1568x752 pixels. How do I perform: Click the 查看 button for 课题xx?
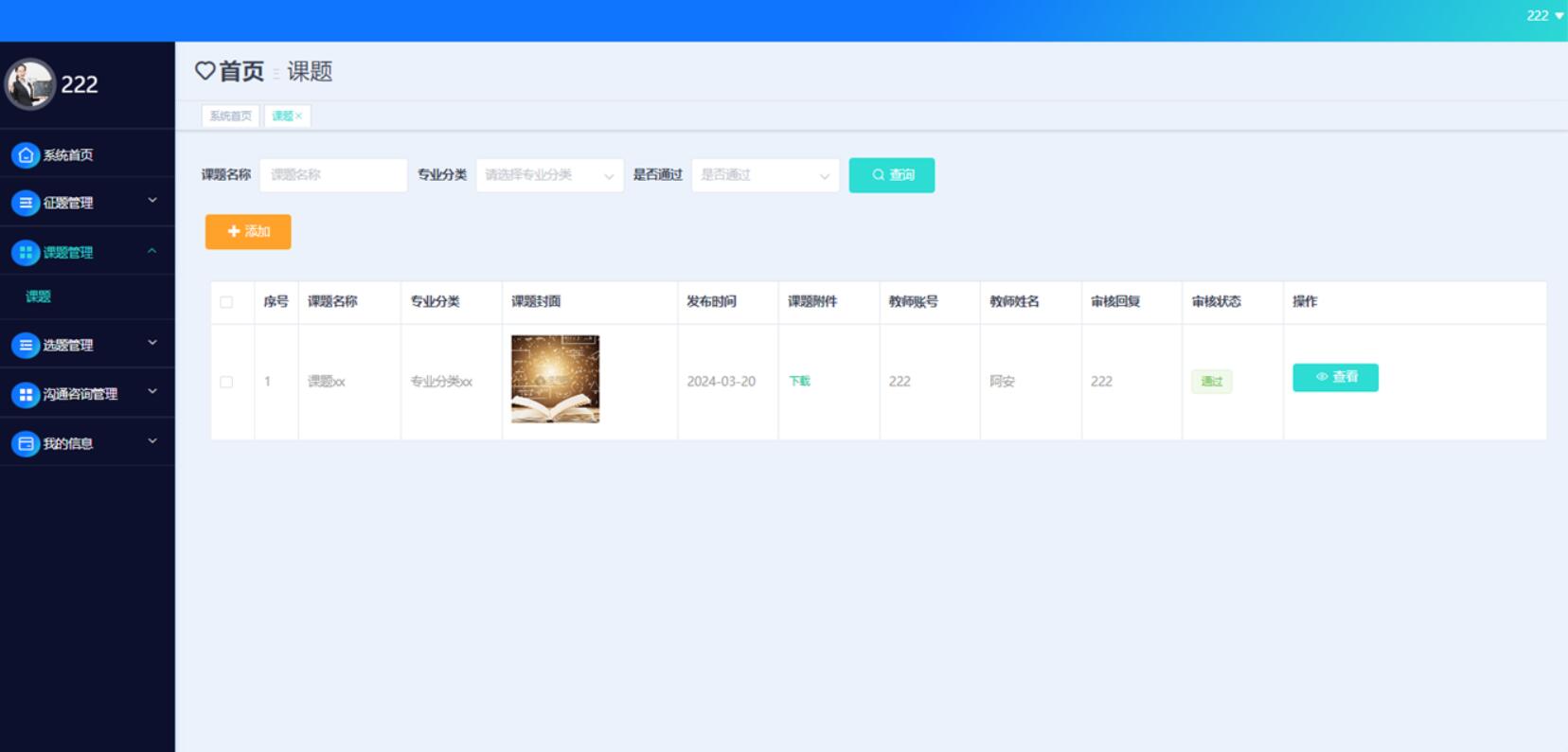[1335, 377]
